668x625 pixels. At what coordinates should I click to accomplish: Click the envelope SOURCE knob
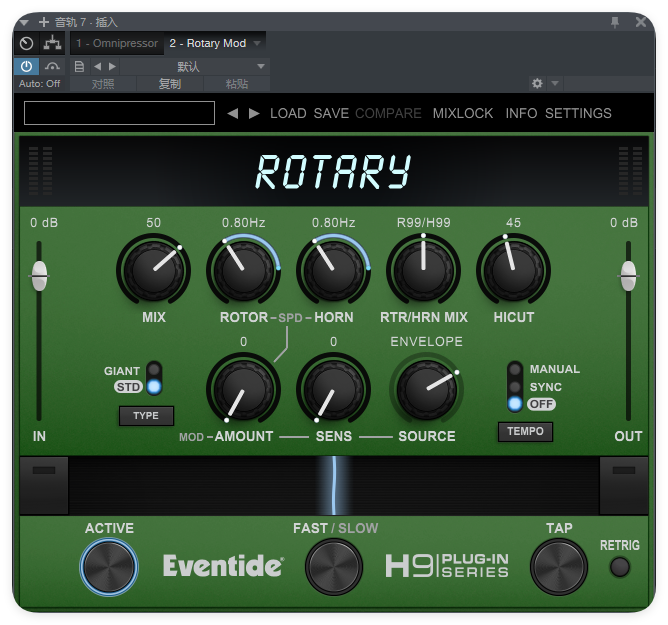point(426,389)
